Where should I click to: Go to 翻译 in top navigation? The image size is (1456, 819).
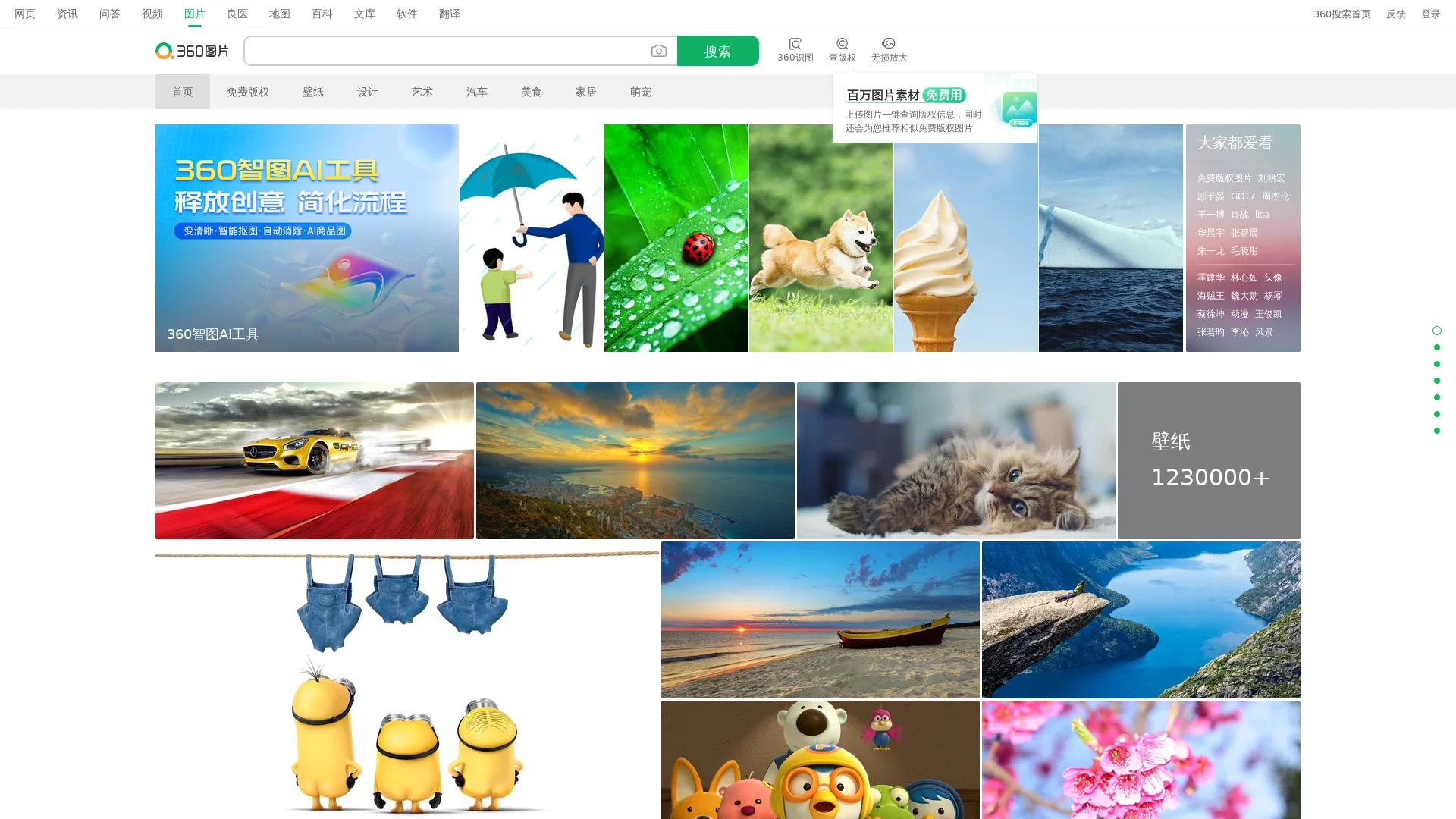click(450, 14)
